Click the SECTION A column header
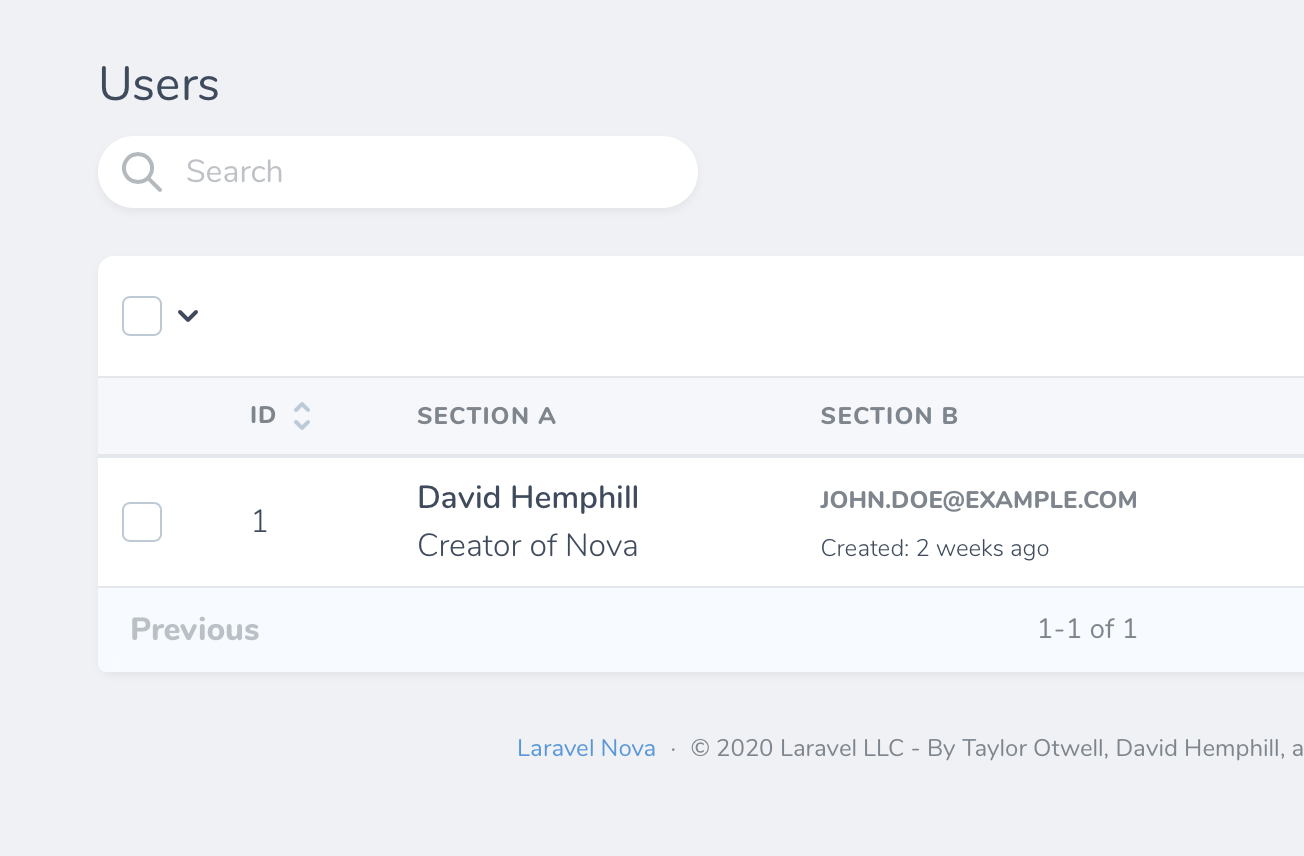Image resolution: width=1304 pixels, height=856 pixels. coord(487,415)
